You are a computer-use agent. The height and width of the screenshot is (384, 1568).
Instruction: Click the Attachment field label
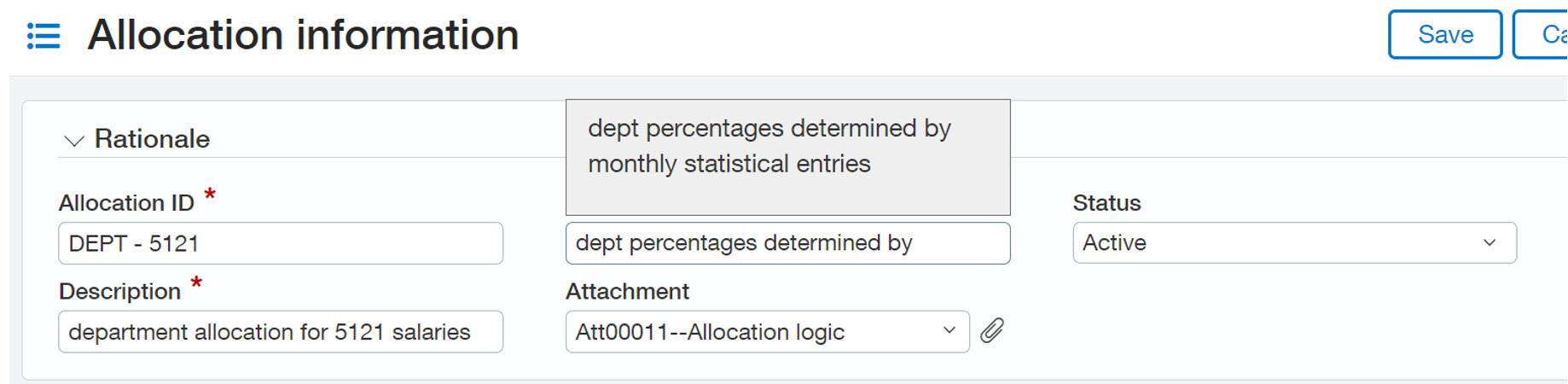click(x=627, y=292)
